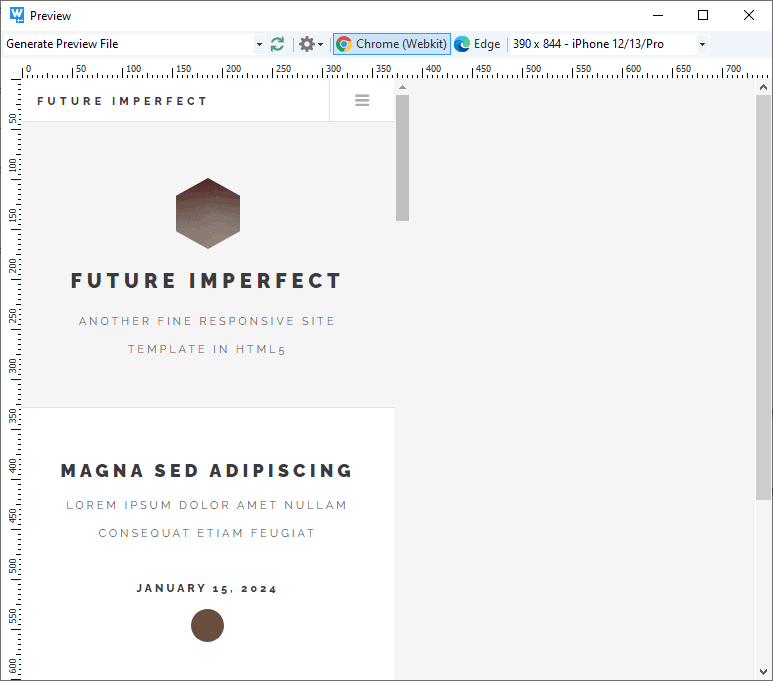Viewport: 773px width, 681px height.
Task: Click the preview page scrollbar thumb
Action: pyautogui.click(x=402, y=155)
